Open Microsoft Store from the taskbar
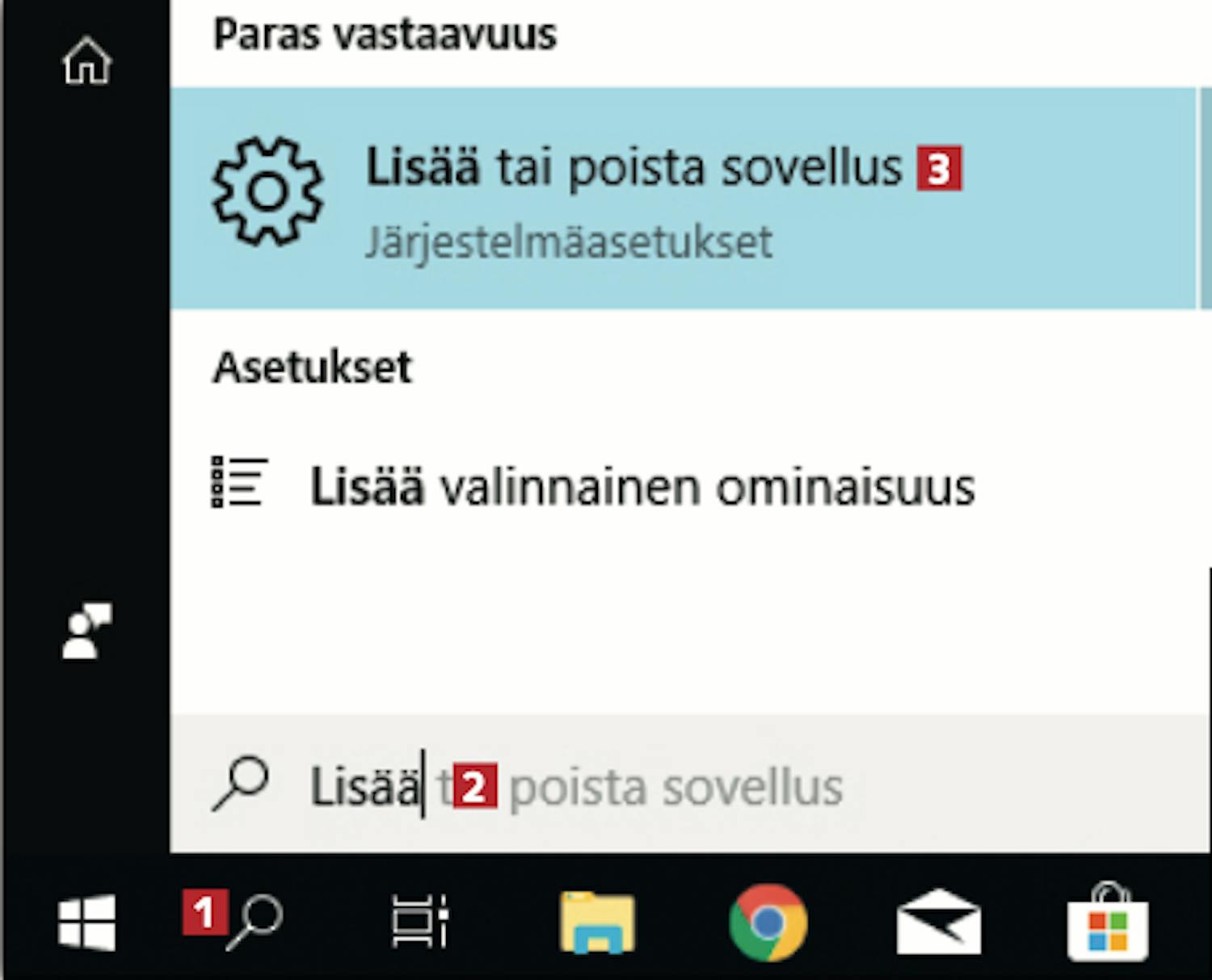1212x980 pixels. click(1108, 922)
